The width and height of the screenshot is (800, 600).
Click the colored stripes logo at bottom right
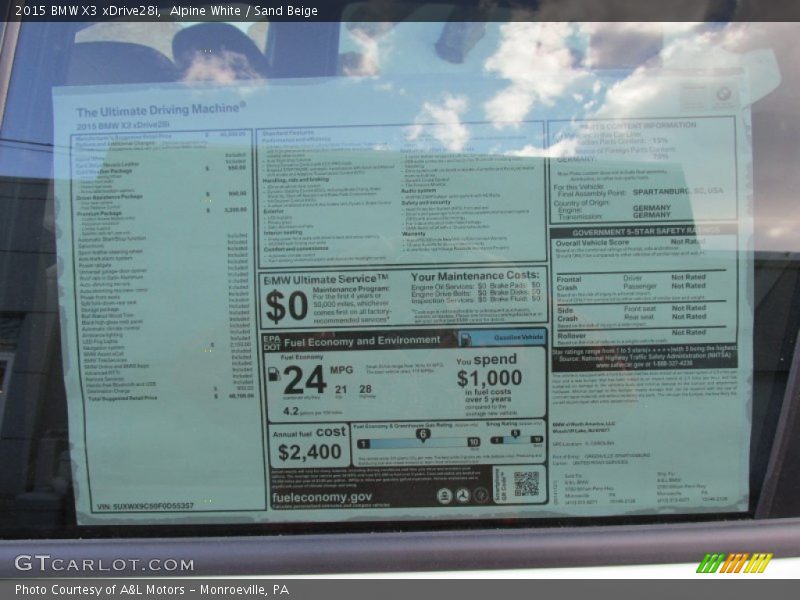[735, 563]
